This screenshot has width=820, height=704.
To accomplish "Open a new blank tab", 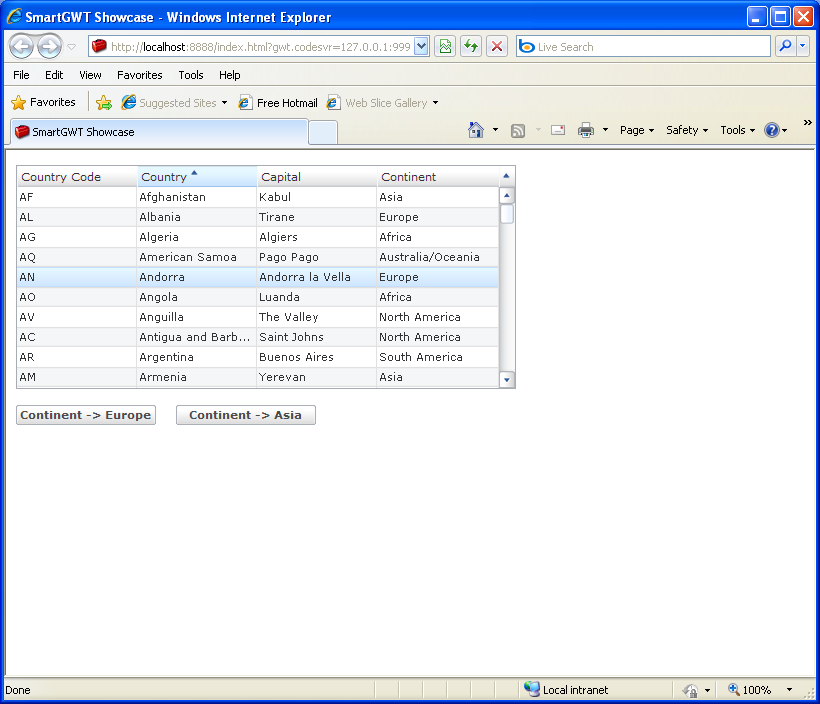I will pos(323,132).
